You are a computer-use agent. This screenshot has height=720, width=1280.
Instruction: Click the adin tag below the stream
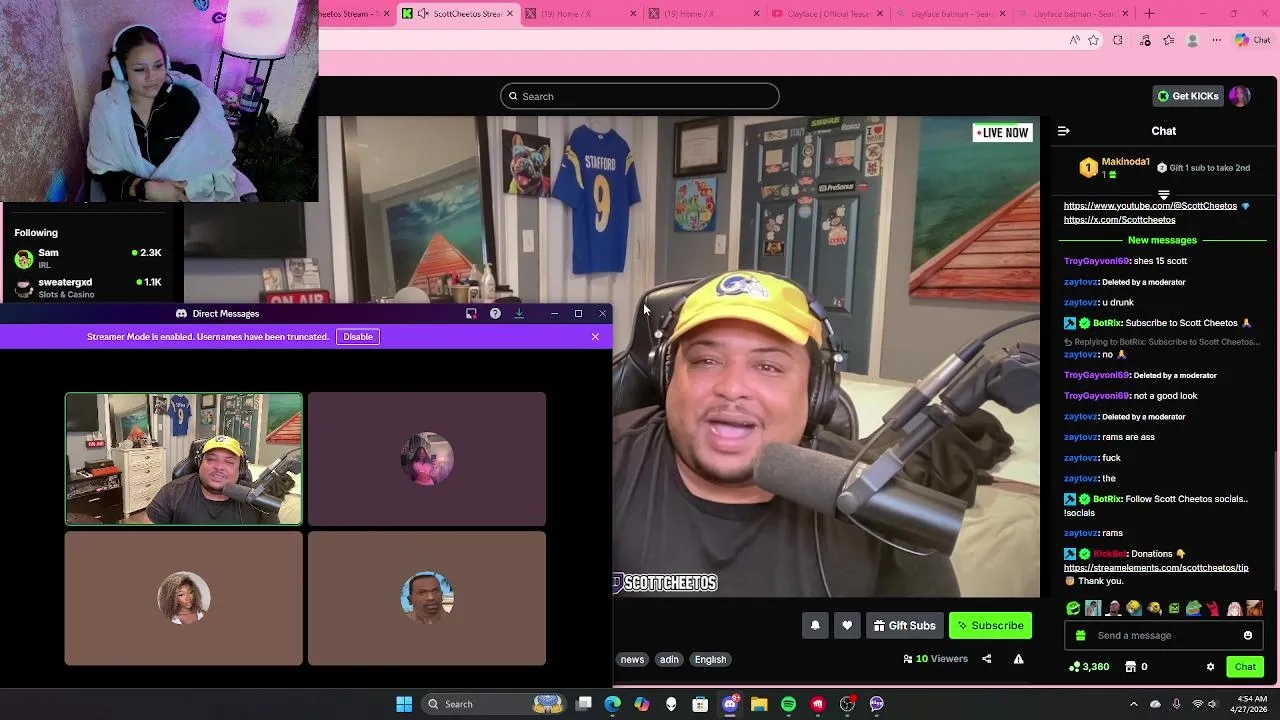tap(669, 660)
